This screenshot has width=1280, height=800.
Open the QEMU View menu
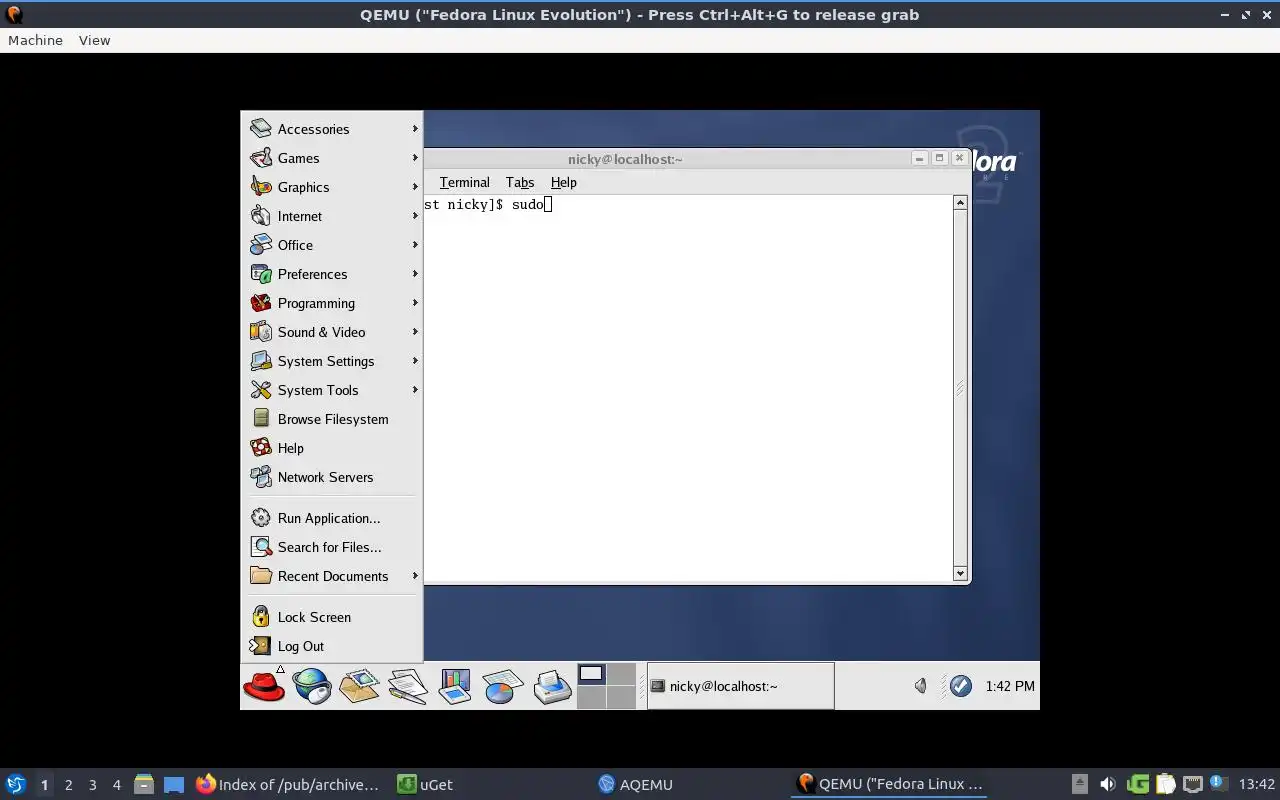[x=94, y=40]
